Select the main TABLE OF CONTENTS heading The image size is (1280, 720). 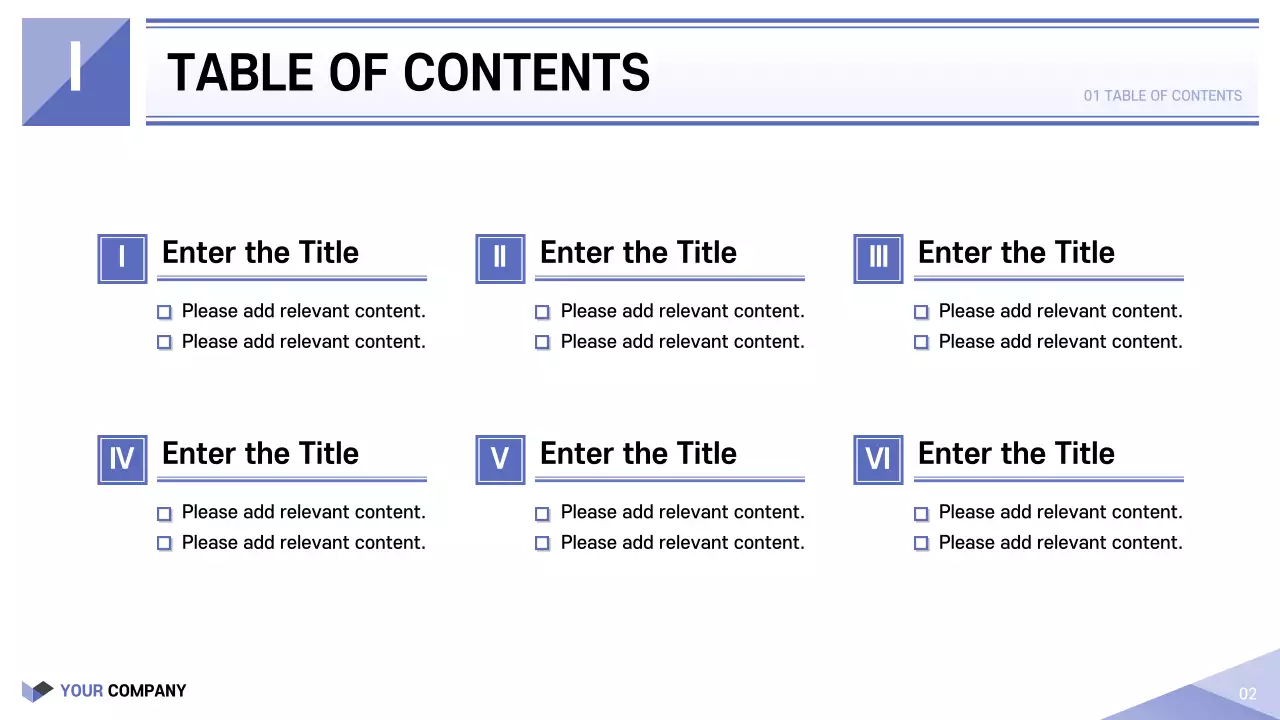point(408,73)
